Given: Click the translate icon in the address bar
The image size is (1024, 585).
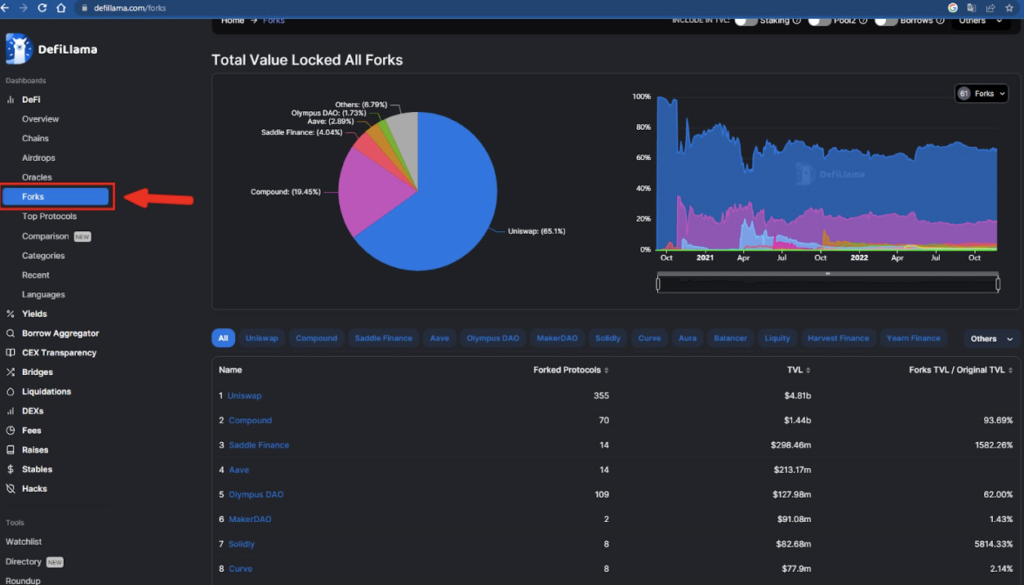Looking at the screenshot, I should pos(972,8).
